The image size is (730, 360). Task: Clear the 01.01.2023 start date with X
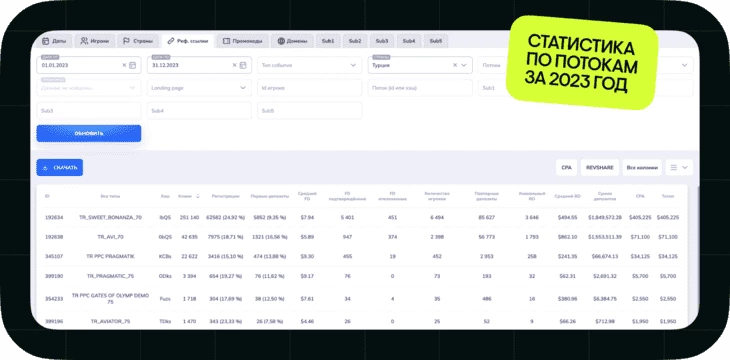124,66
